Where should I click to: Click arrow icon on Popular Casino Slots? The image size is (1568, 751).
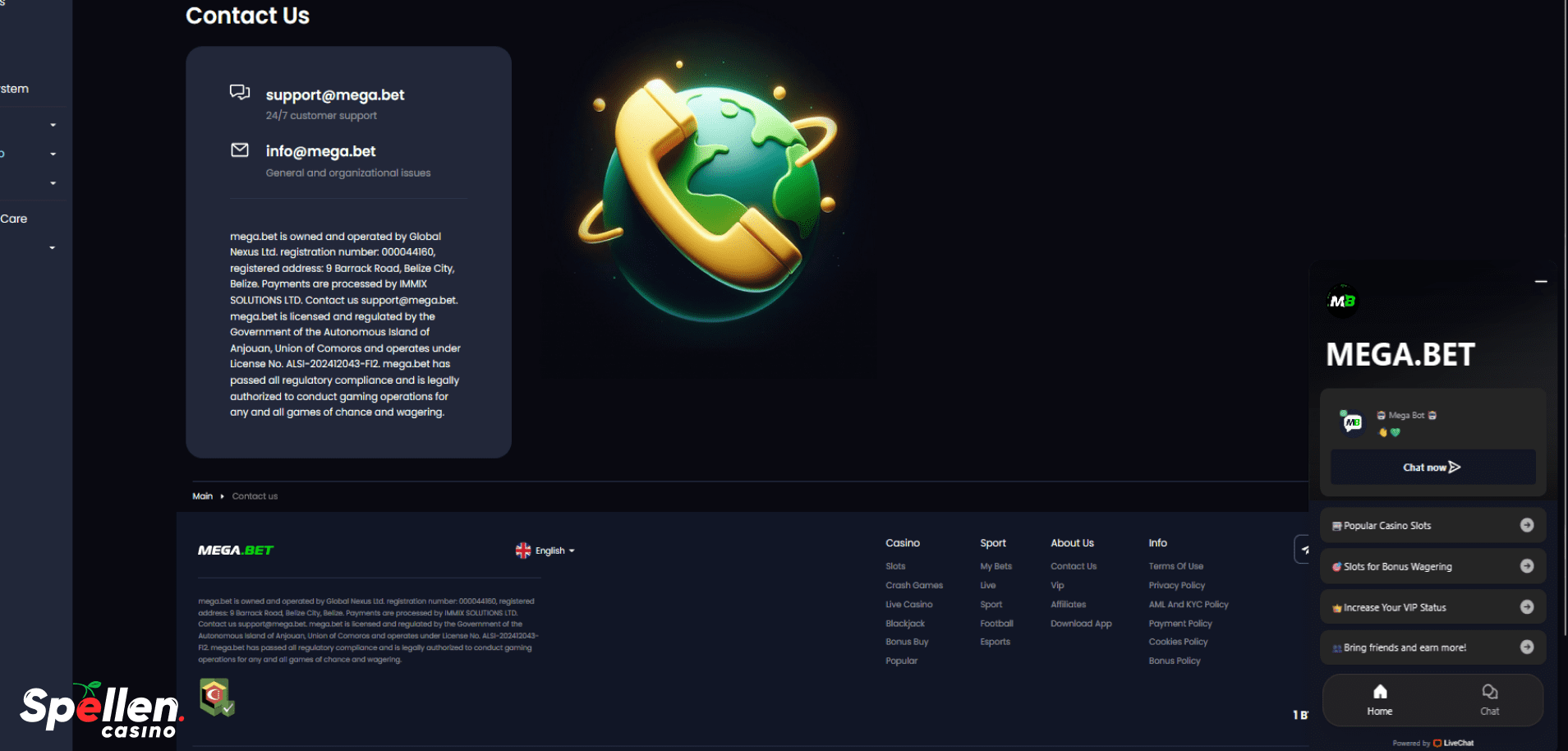coord(1527,525)
